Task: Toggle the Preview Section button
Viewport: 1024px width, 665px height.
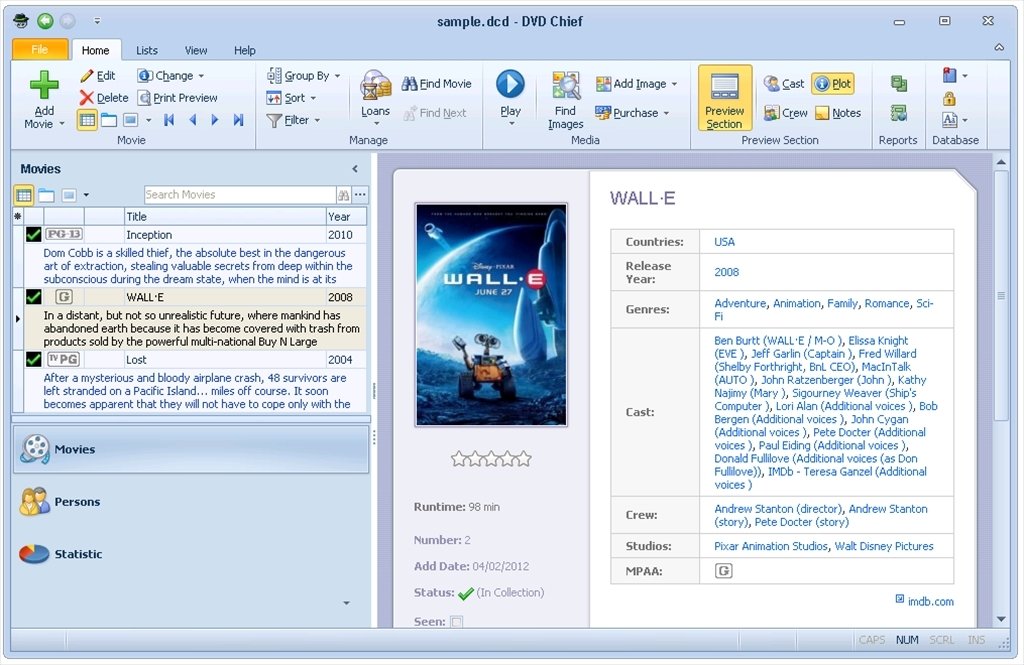Action: (x=725, y=98)
